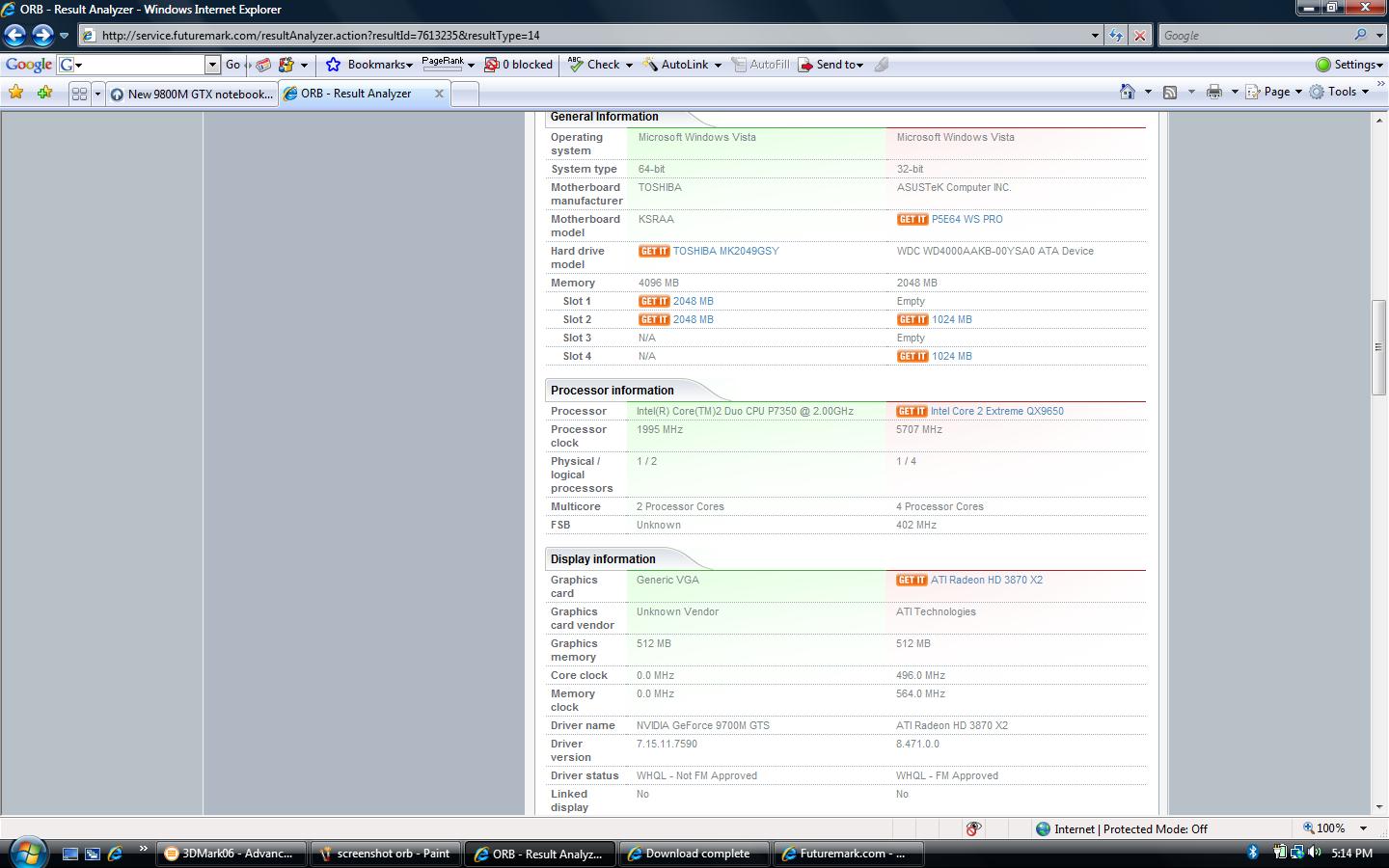The height and width of the screenshot is (868, 1389).
Task: Open the ATI Radeon HD 3870 X2 link
Action: pos(986,580)
